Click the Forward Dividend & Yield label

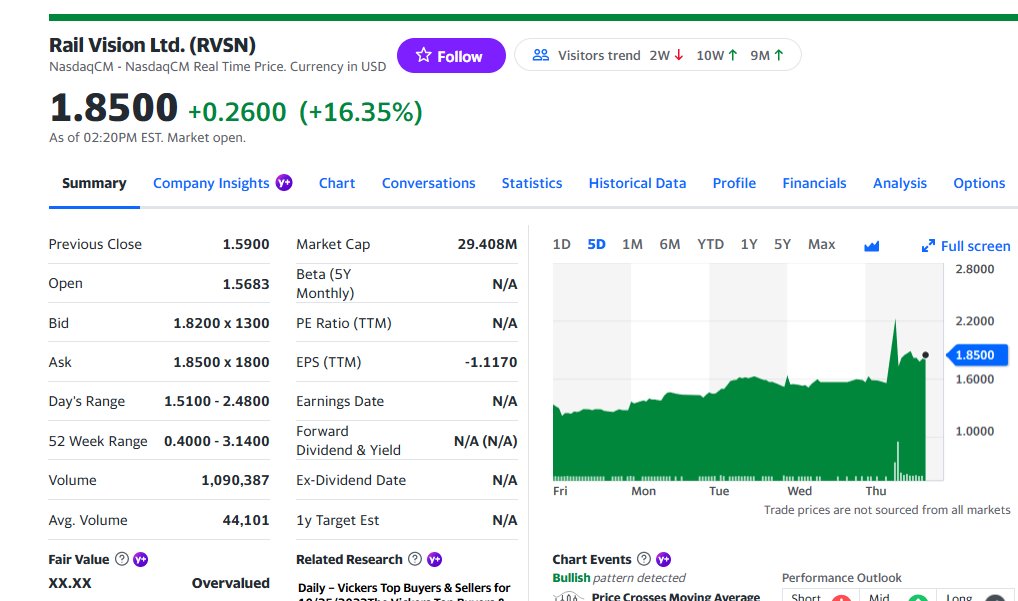(348, 441)
